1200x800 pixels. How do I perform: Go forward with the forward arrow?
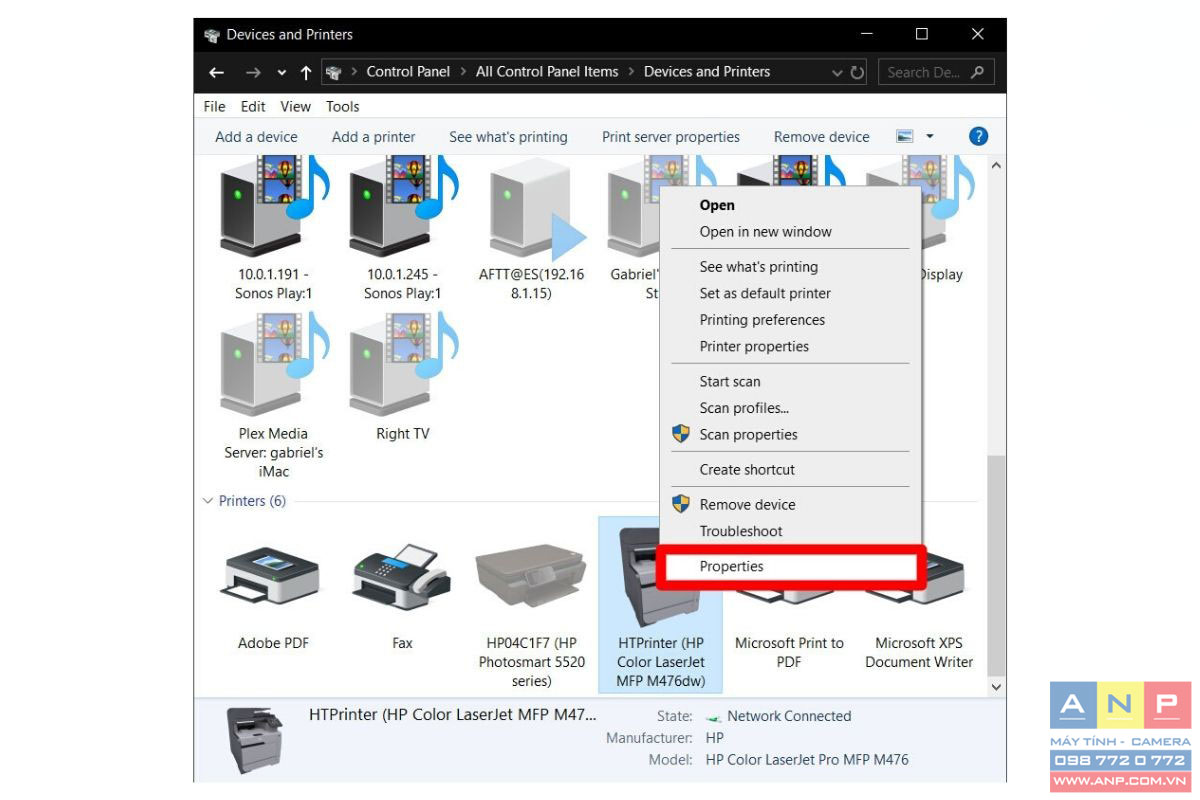point(253,72)
